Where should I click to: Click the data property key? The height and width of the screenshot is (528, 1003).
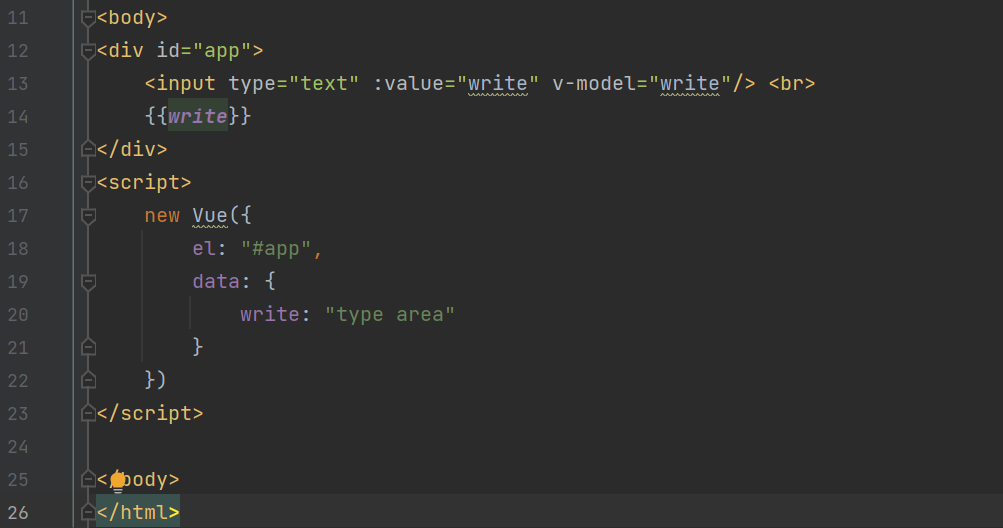click(216, 282)
